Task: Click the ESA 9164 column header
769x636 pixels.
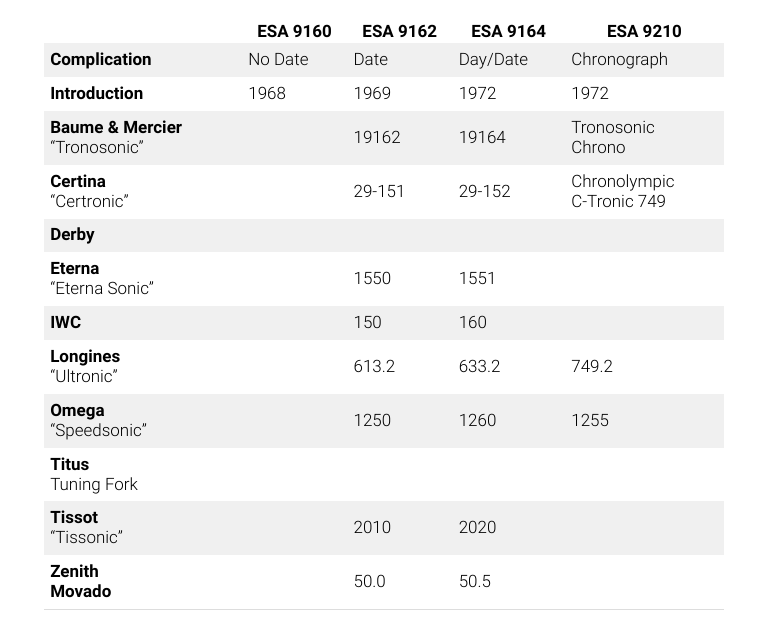Action: [508, 31]
